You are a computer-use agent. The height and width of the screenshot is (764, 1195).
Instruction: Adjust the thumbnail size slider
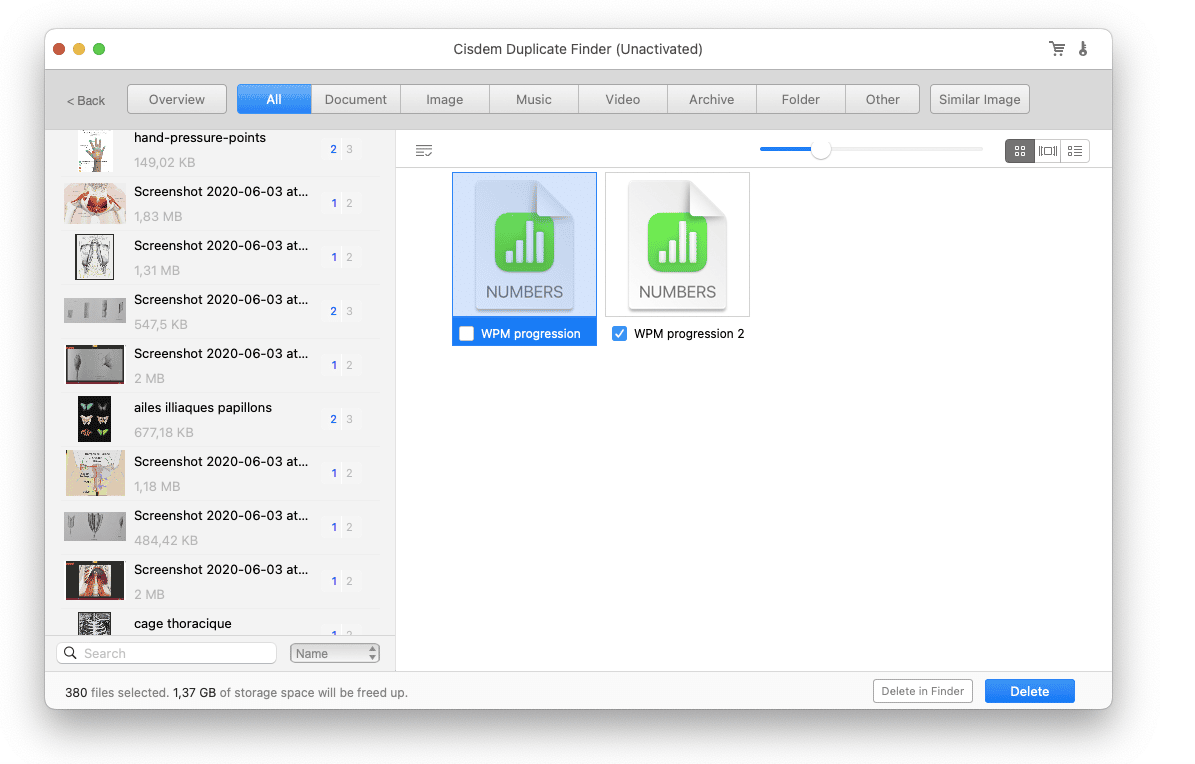click(x=821, y=150)
